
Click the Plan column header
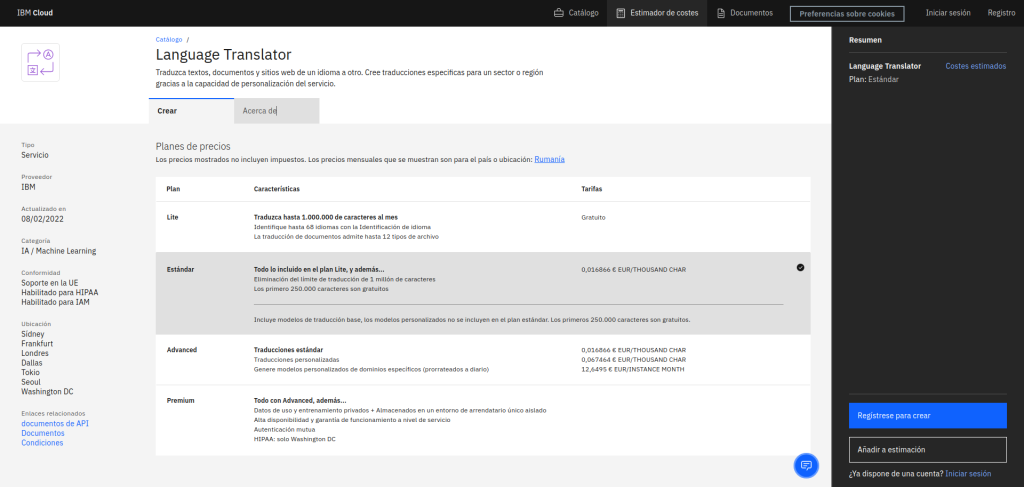173,189
